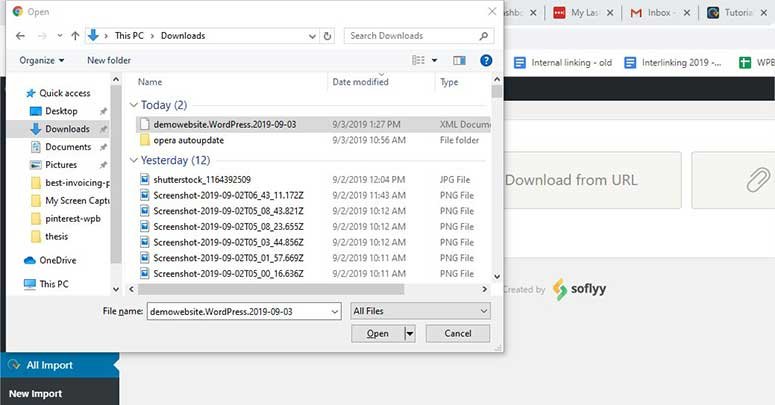775x405 pixels.
Task: Toggle the preview pane icon
Action: coord(459,60)
